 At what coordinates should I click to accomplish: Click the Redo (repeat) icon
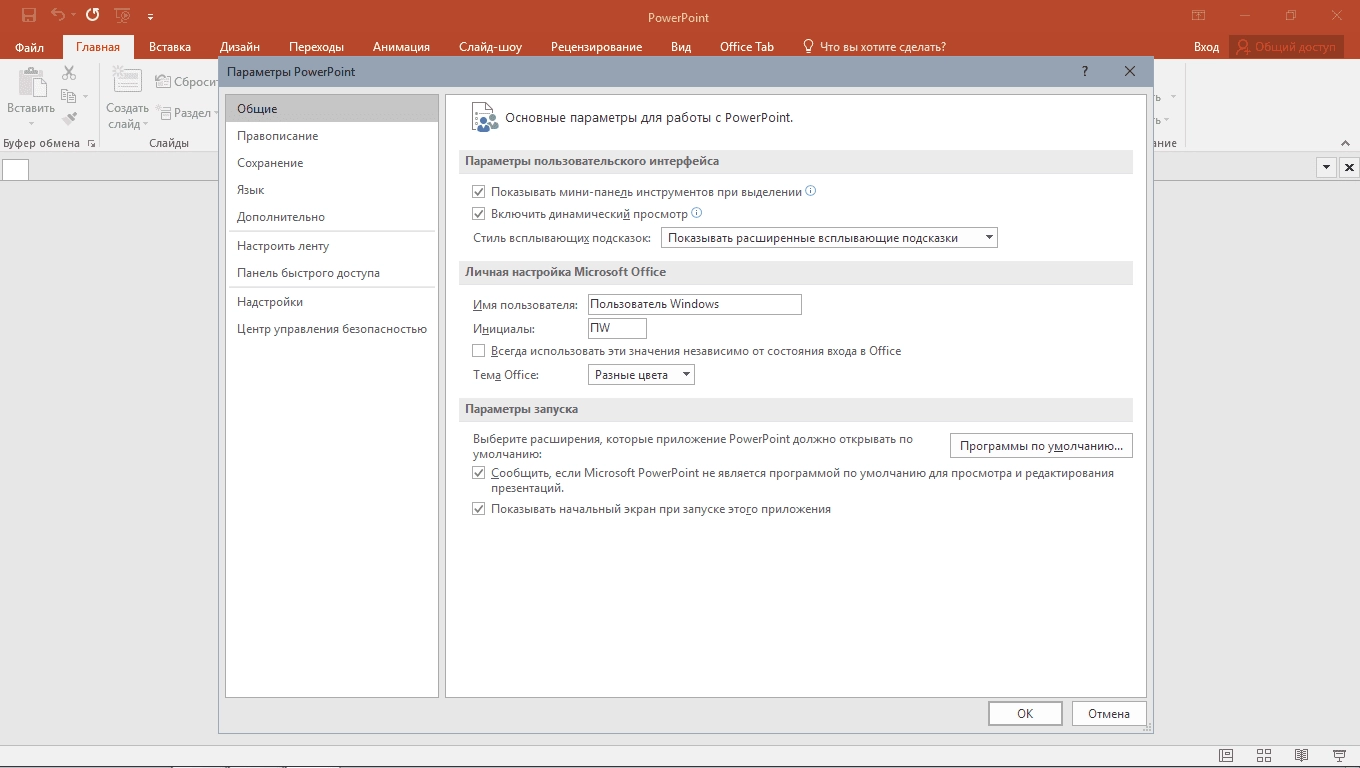(92, 15)
